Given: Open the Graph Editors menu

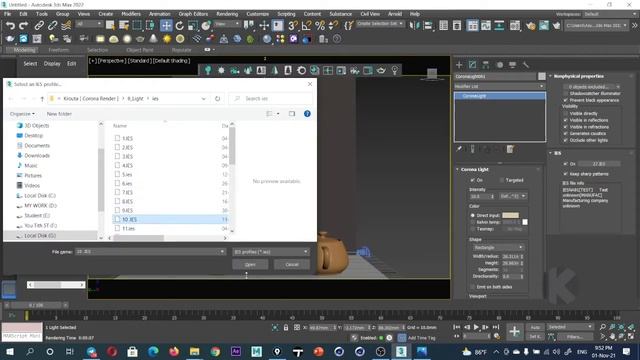Looking at the screenshot, I should coord(193,14).
